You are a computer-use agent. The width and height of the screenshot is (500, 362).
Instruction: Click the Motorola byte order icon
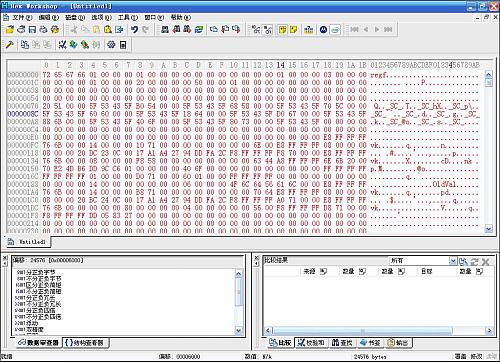click(323, 30)
